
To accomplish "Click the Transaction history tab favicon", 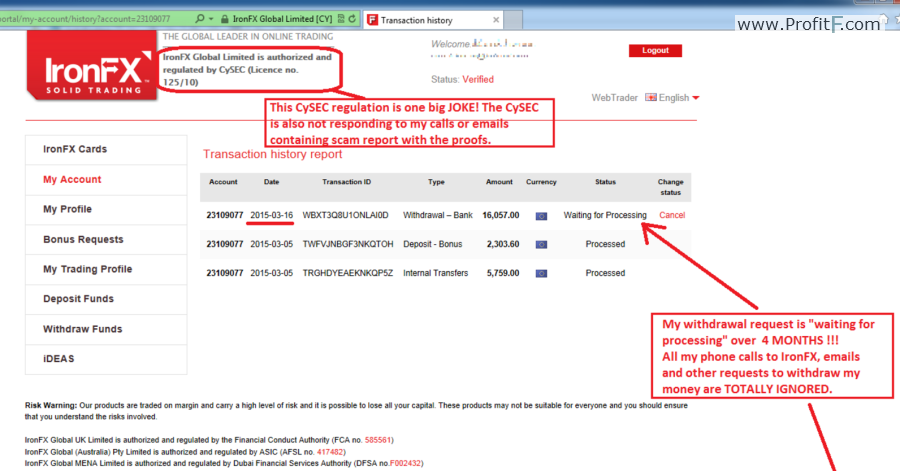I will [x=373, y=20].
